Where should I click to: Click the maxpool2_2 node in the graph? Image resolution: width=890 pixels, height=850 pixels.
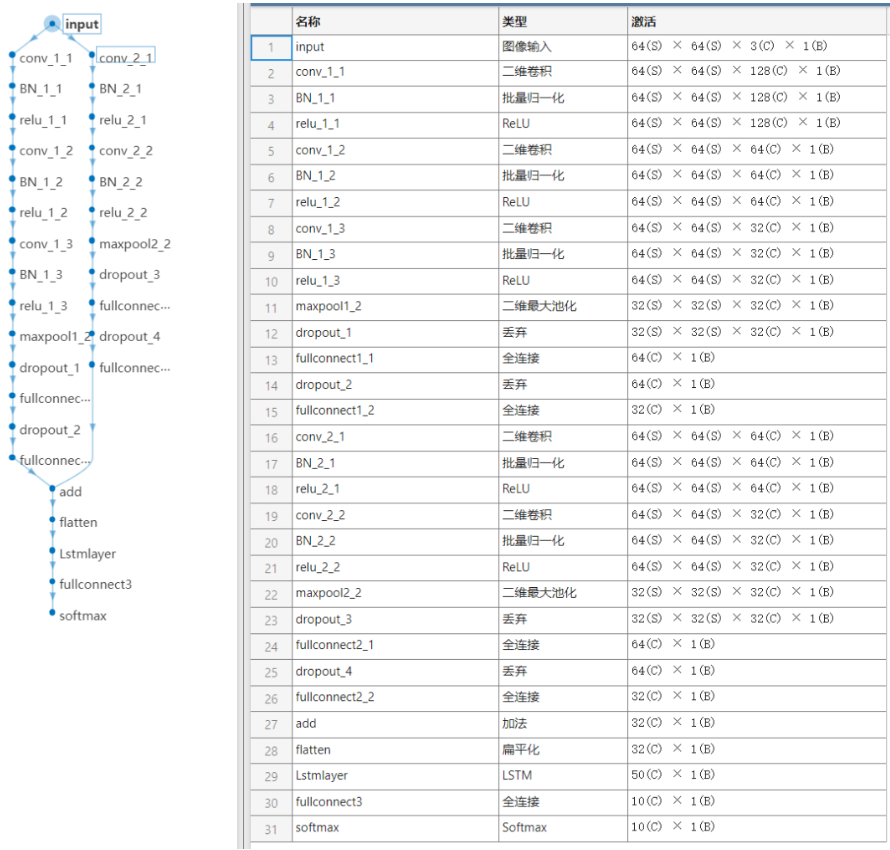point(134,244)
